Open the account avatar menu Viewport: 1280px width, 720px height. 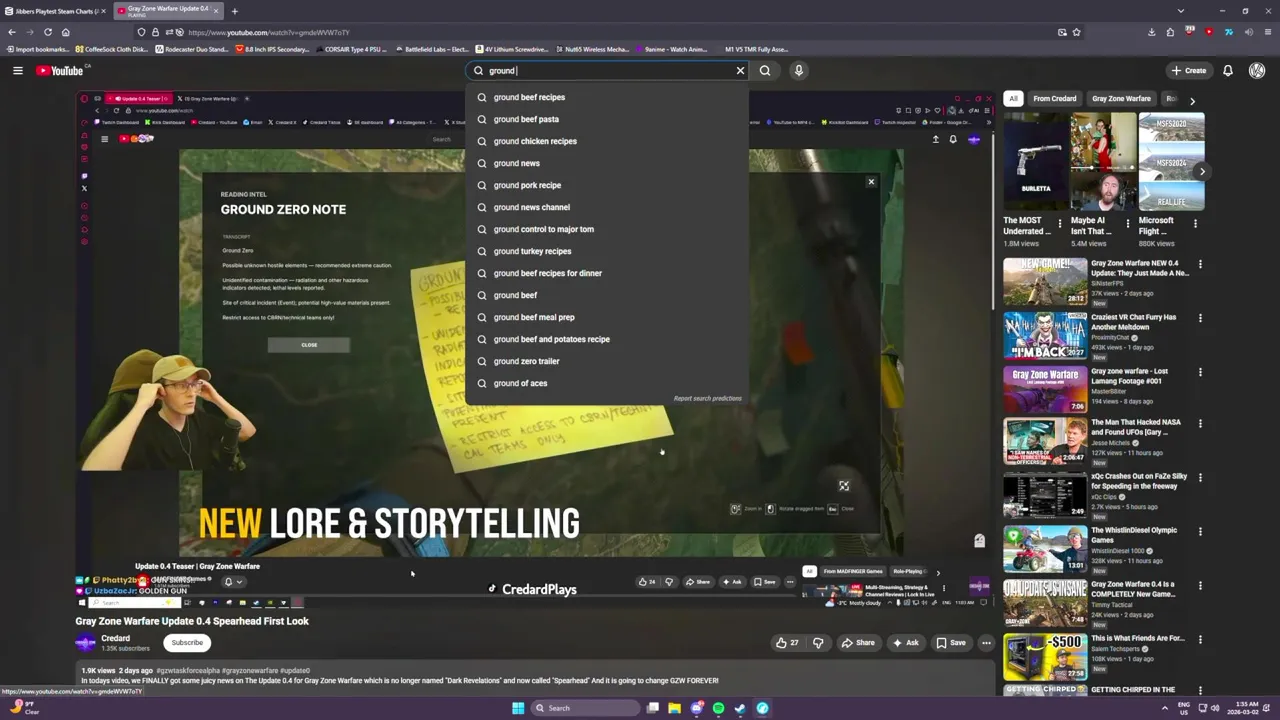(1257, 70)
